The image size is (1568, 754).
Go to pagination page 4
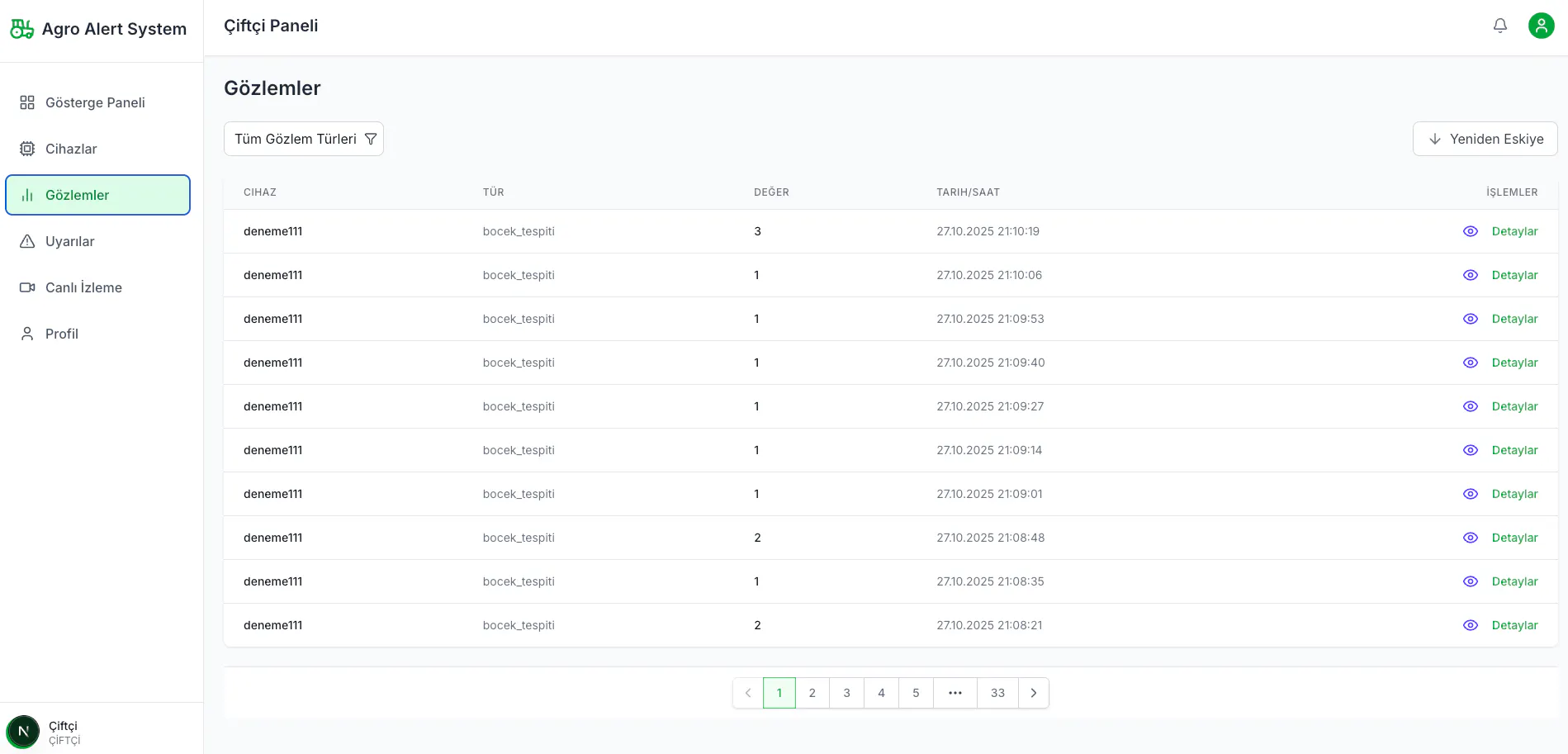pos(881,693)
